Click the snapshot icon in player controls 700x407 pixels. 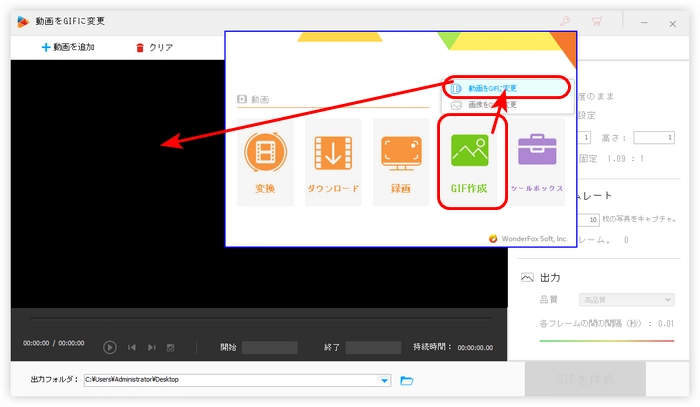(171, 347)
